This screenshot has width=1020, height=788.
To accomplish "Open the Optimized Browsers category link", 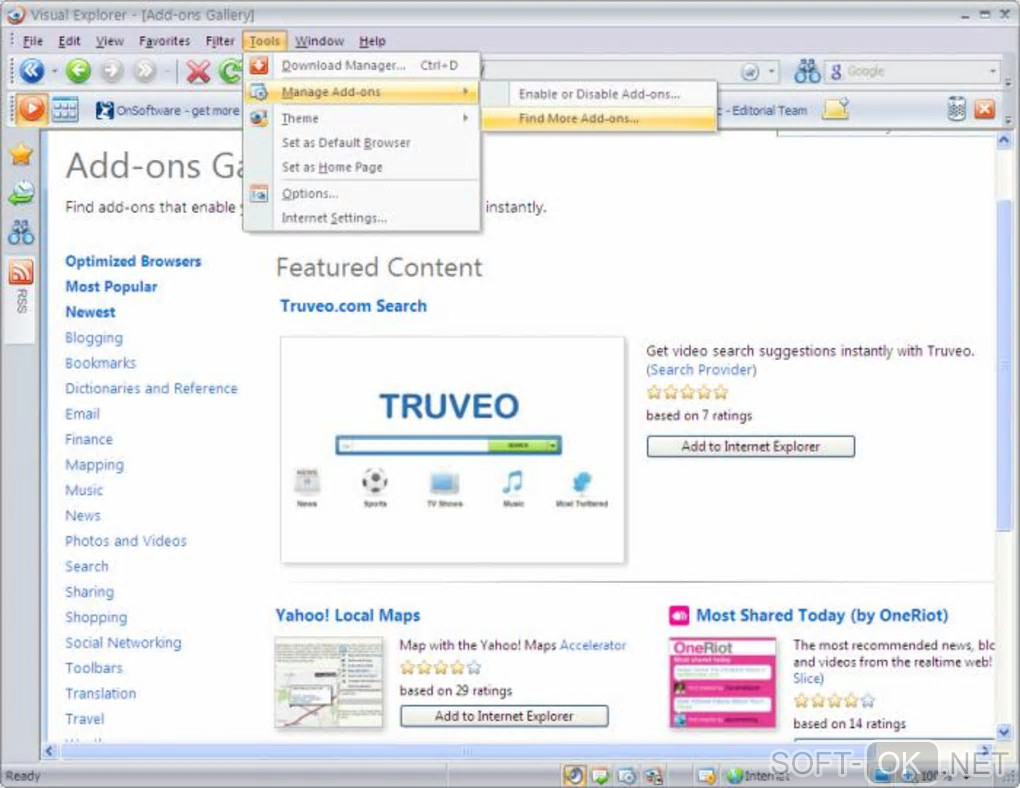I will point(133,261).
